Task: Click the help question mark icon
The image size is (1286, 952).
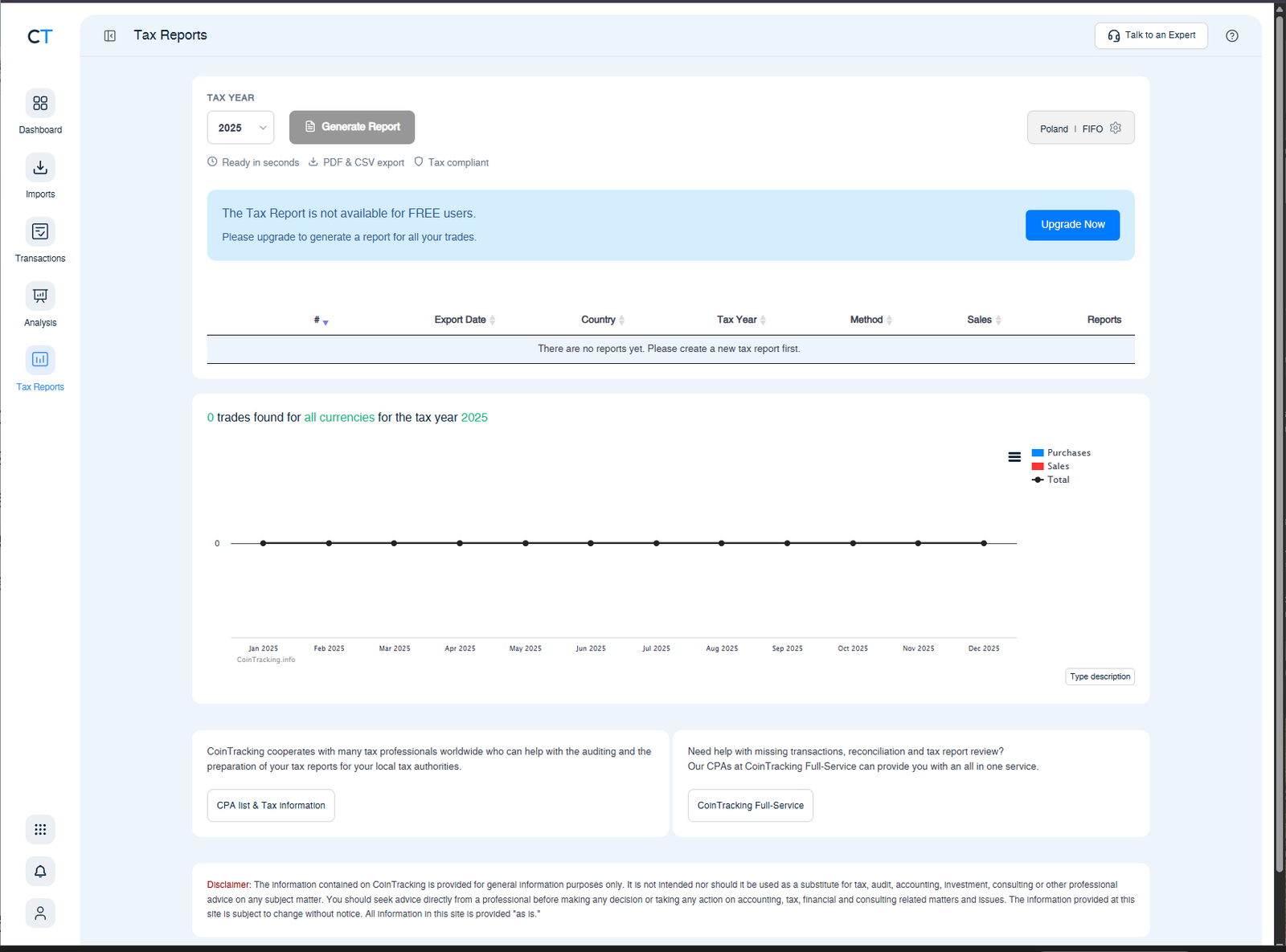Action: click(1232, 35)
